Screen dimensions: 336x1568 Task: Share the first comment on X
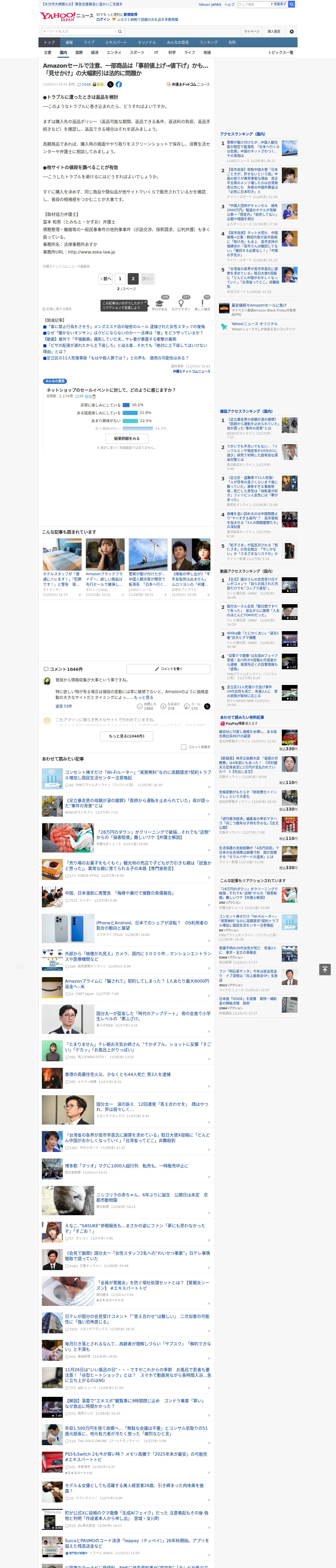coord(207,707)
